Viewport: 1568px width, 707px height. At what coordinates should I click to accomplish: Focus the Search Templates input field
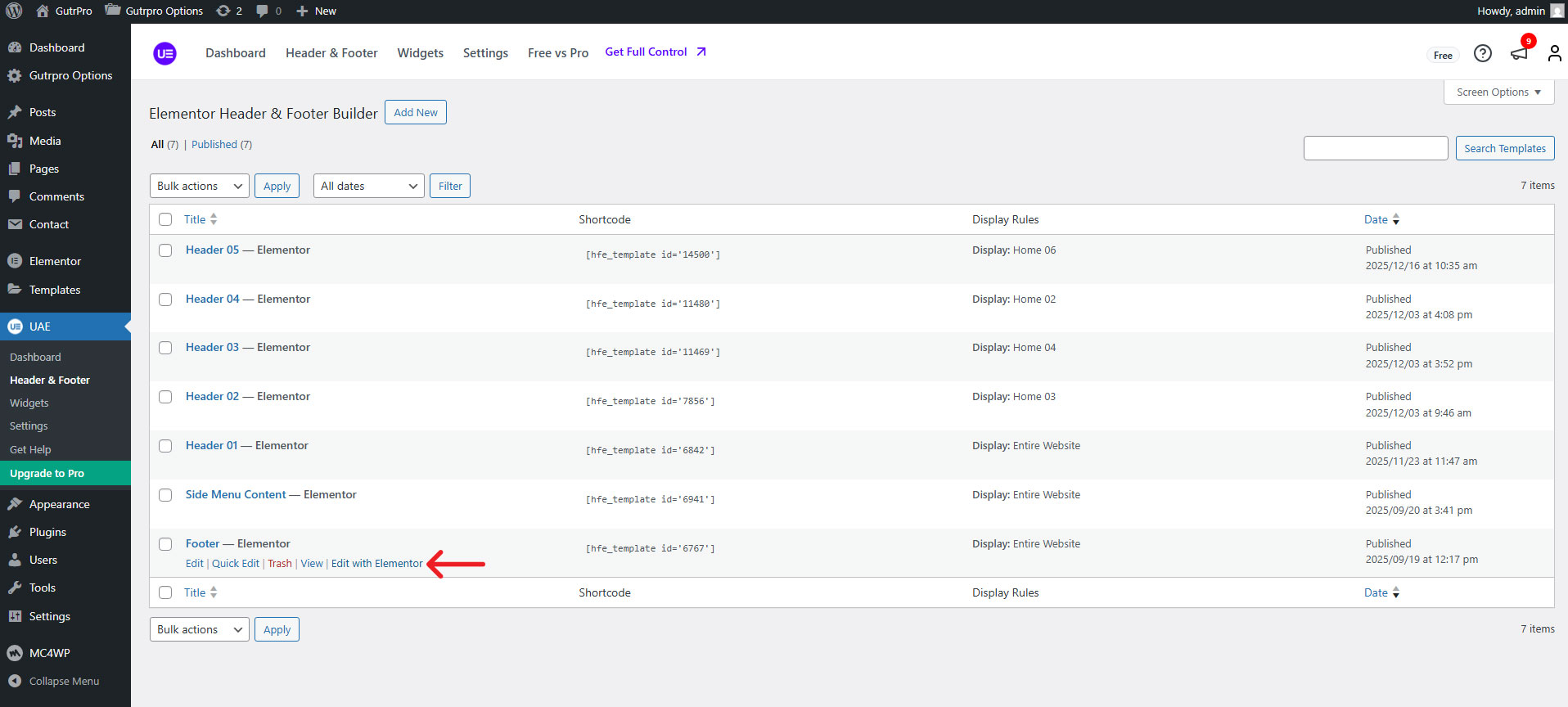pyautogui.click(x=1375, y=148)
